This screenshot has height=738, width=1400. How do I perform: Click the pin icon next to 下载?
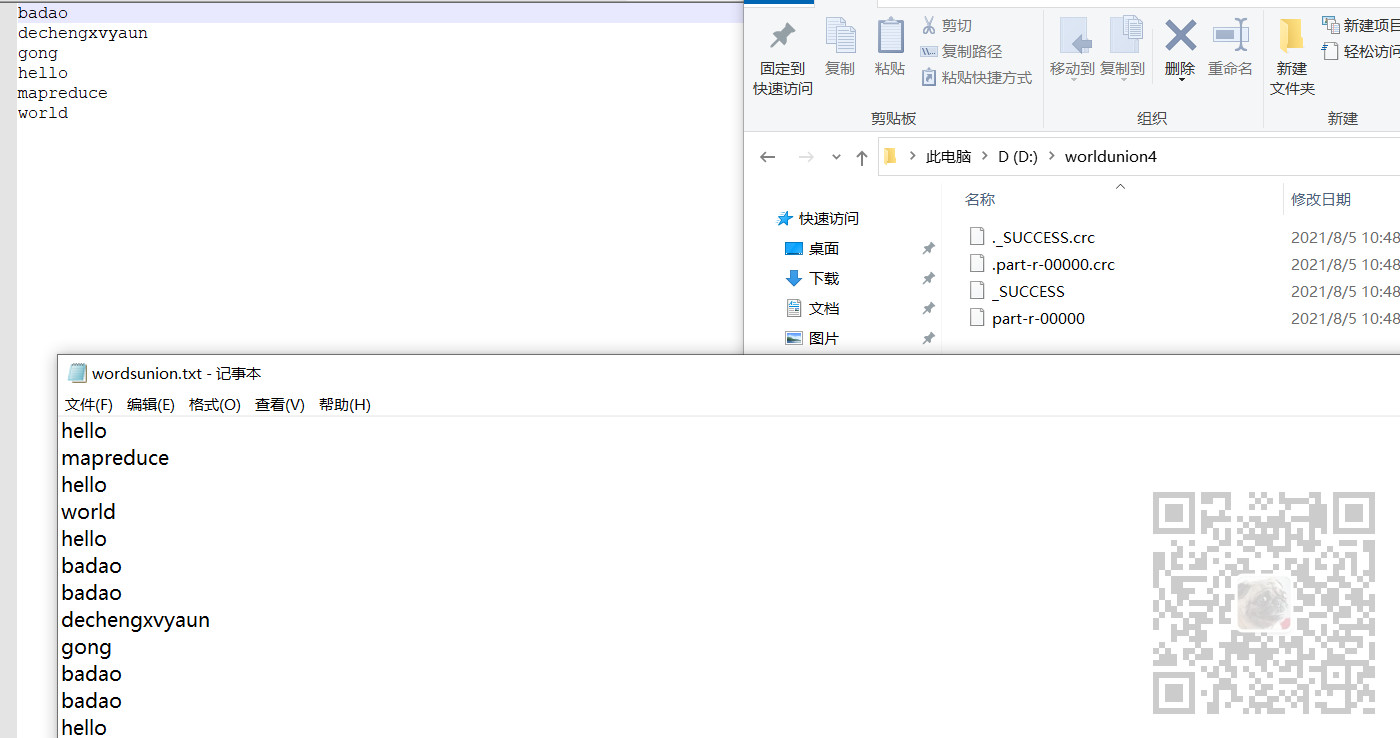928,278
